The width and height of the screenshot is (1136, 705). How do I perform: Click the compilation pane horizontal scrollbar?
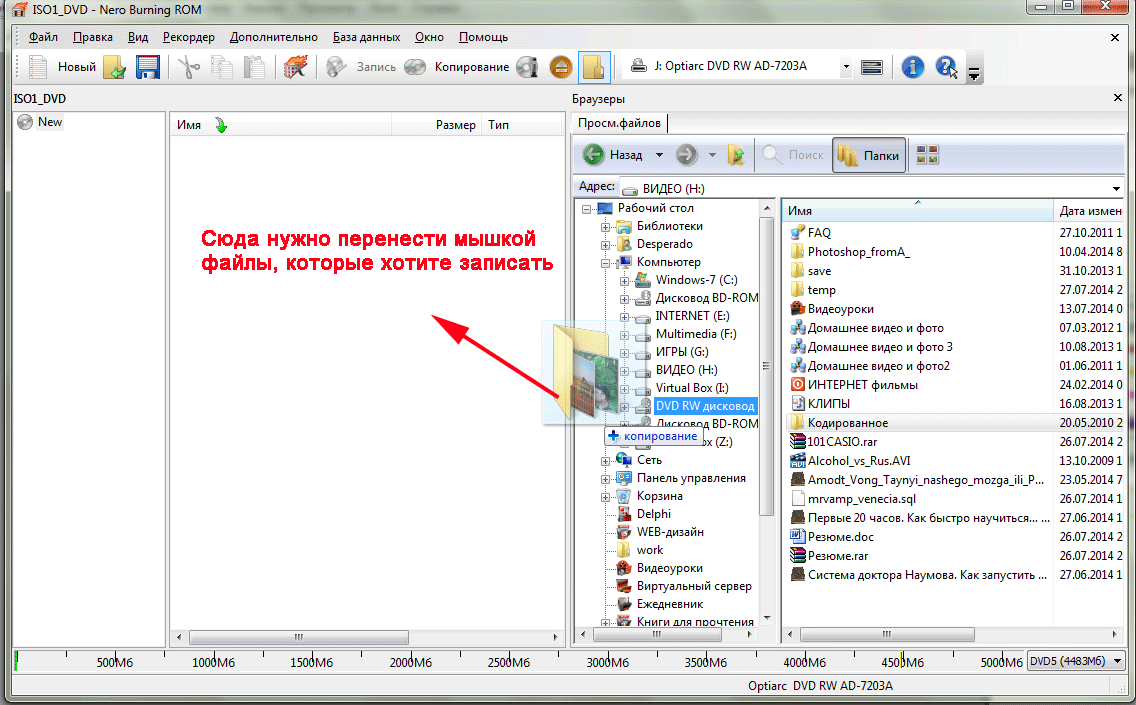[298, 638]
